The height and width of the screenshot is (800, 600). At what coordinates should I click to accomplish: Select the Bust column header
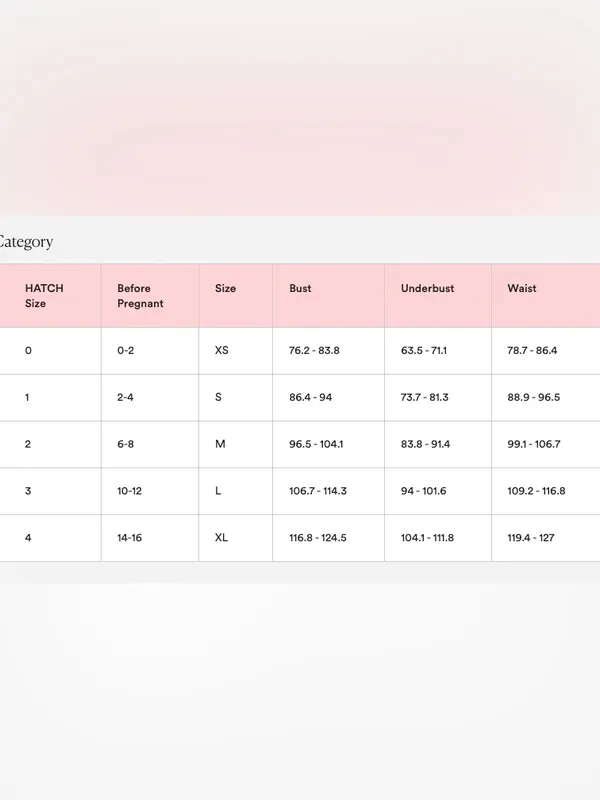[300, 288]
